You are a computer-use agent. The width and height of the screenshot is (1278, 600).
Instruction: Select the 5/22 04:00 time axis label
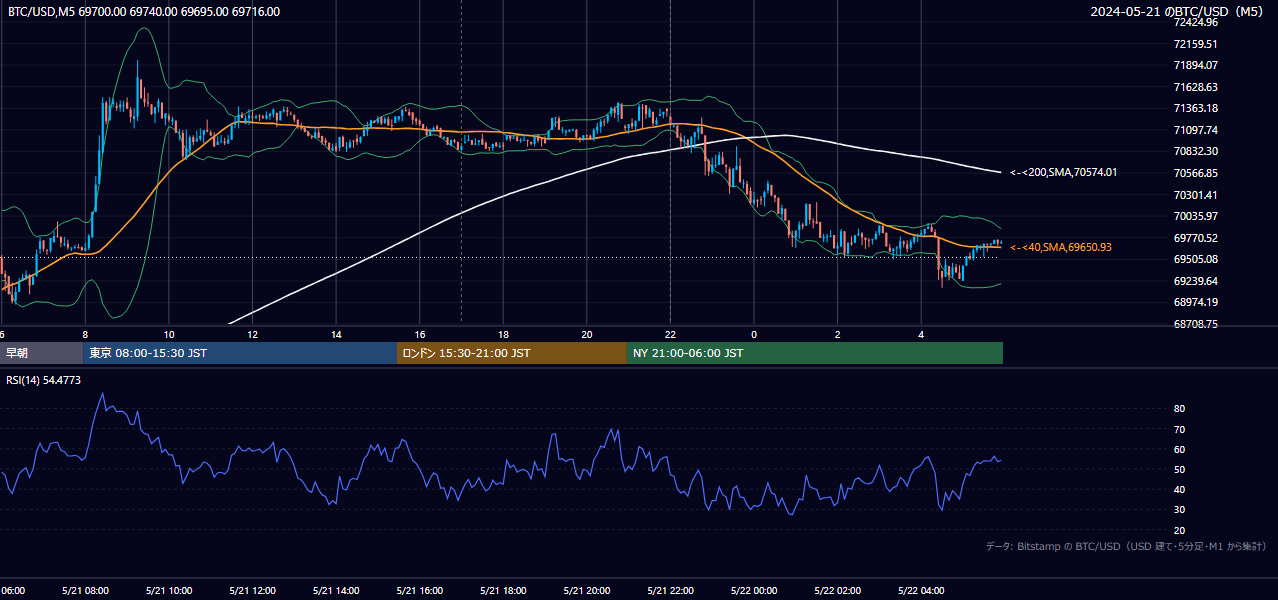click(921, 591)
